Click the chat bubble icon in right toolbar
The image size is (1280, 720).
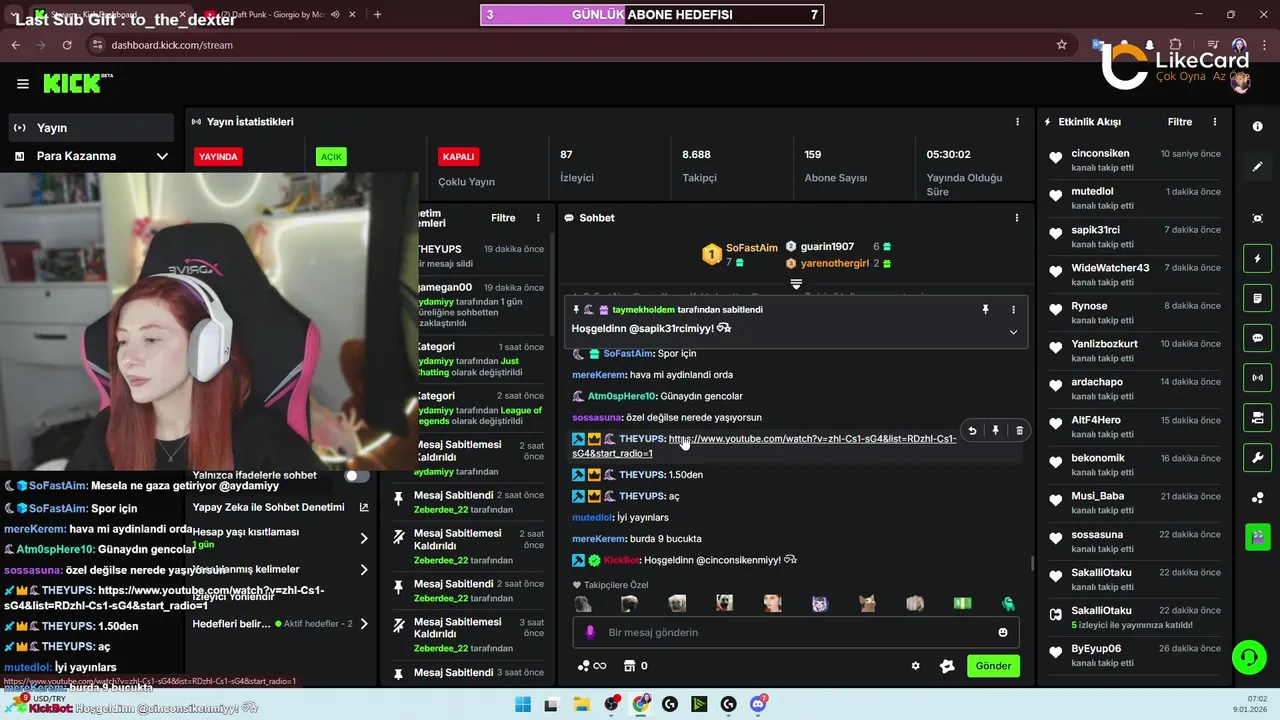[x=1257, y=338]
